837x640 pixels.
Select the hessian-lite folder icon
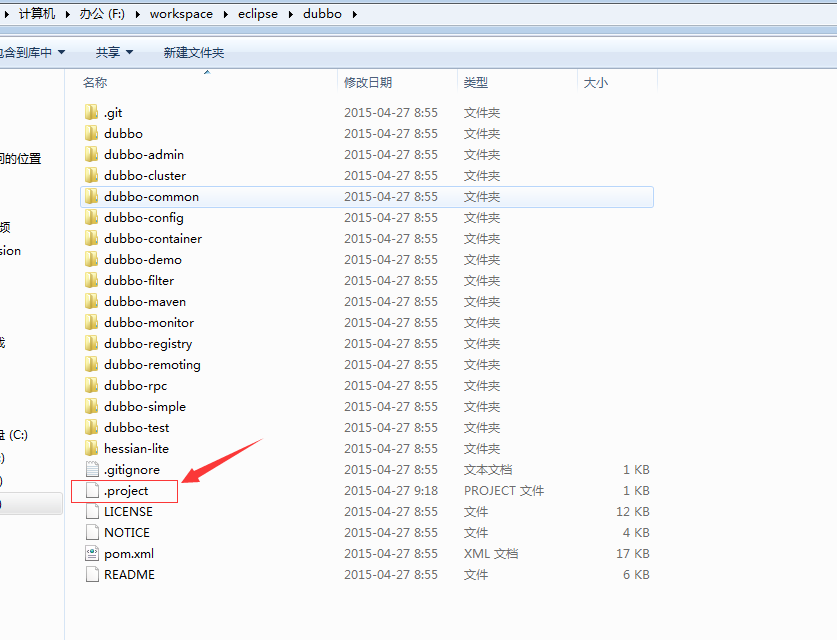click(x=91, y=448)
